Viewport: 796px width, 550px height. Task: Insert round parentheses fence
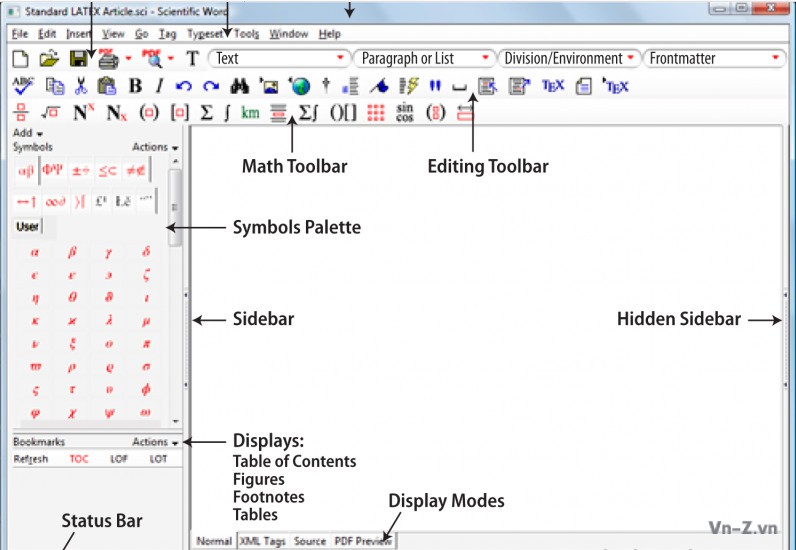point(149,113)
